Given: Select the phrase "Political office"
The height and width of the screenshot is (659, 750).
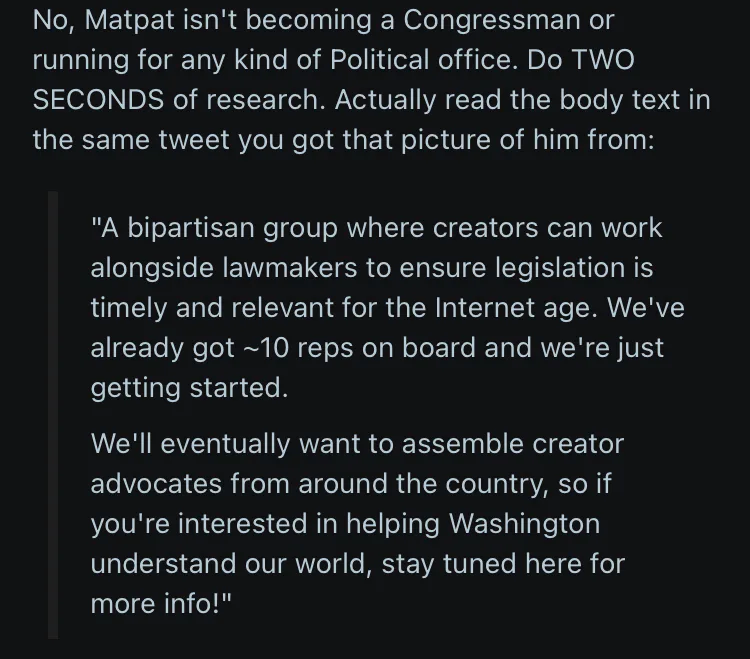Looking at the screenshot, I should point(424,59).
